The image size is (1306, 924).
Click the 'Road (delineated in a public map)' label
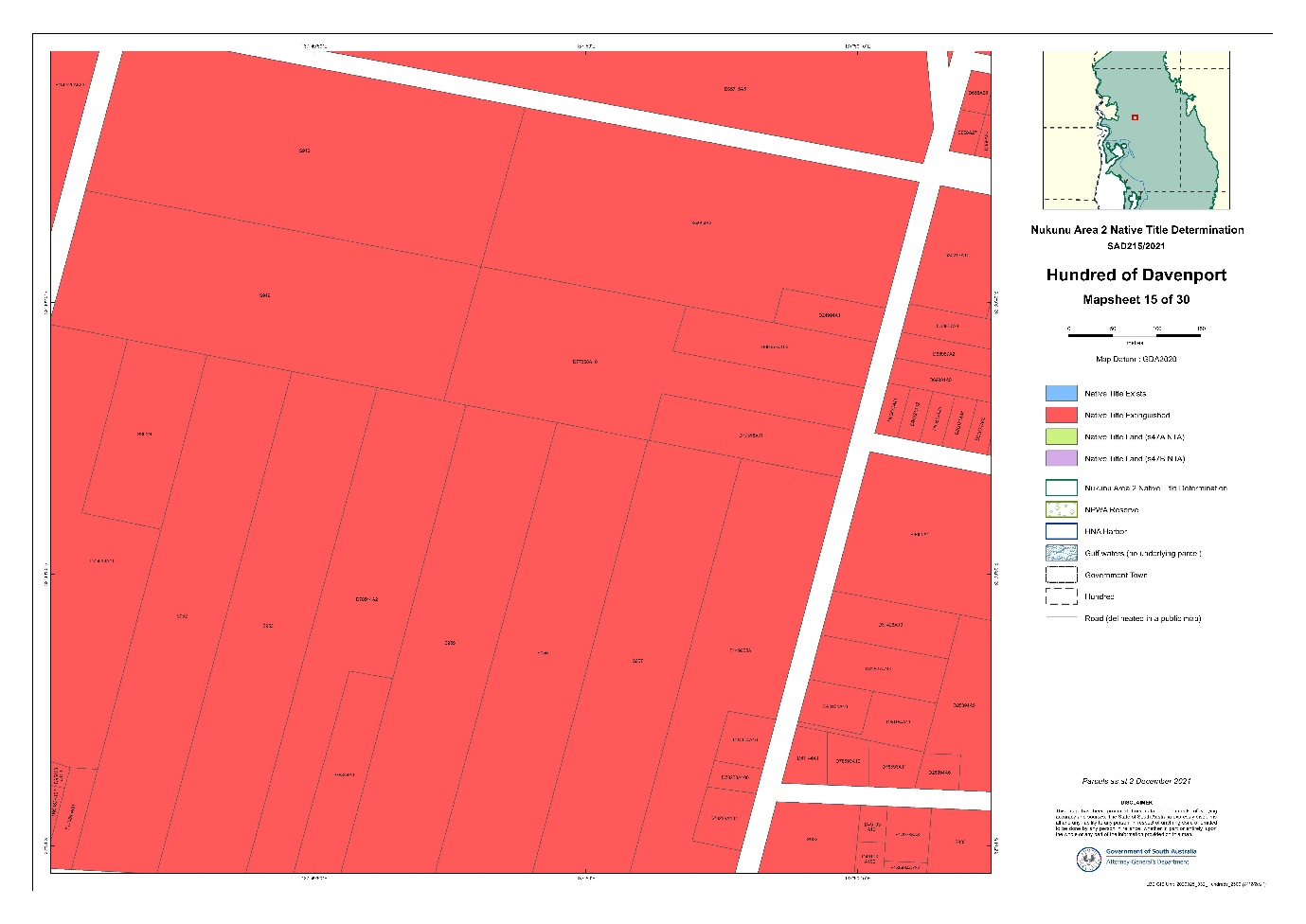[x=1143, y=619]
